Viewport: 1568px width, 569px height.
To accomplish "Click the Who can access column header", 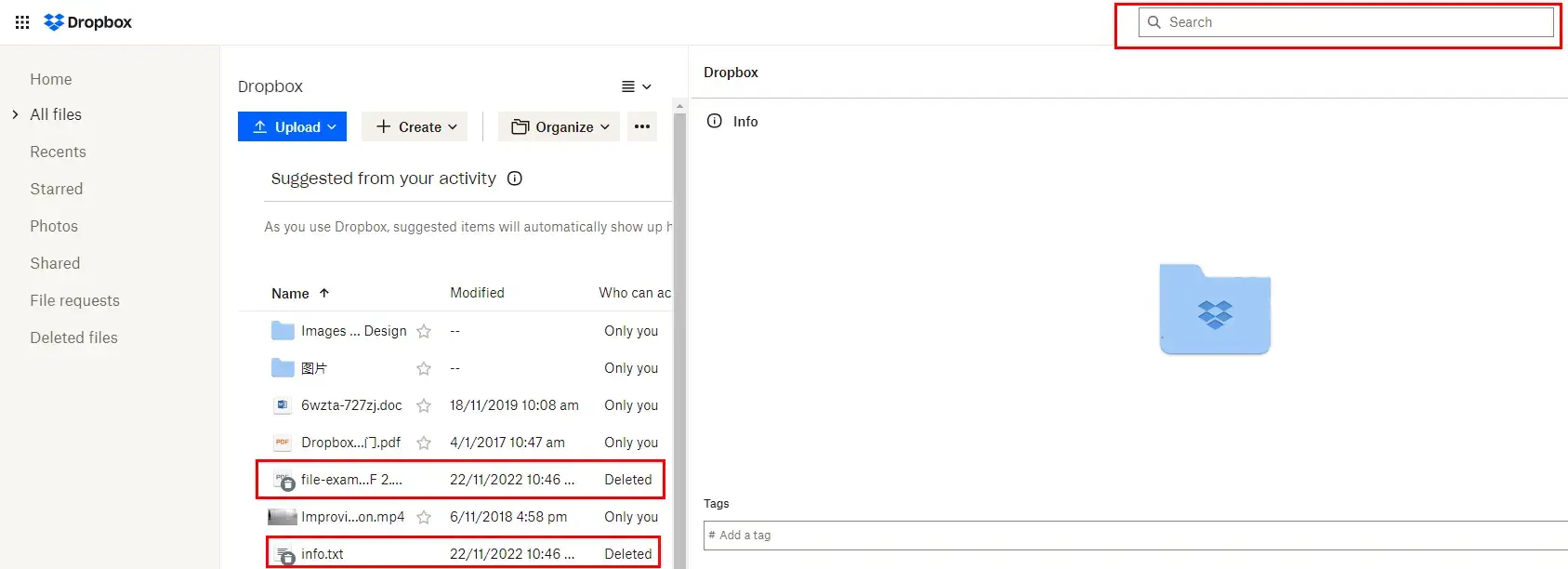I will point(635,293).
